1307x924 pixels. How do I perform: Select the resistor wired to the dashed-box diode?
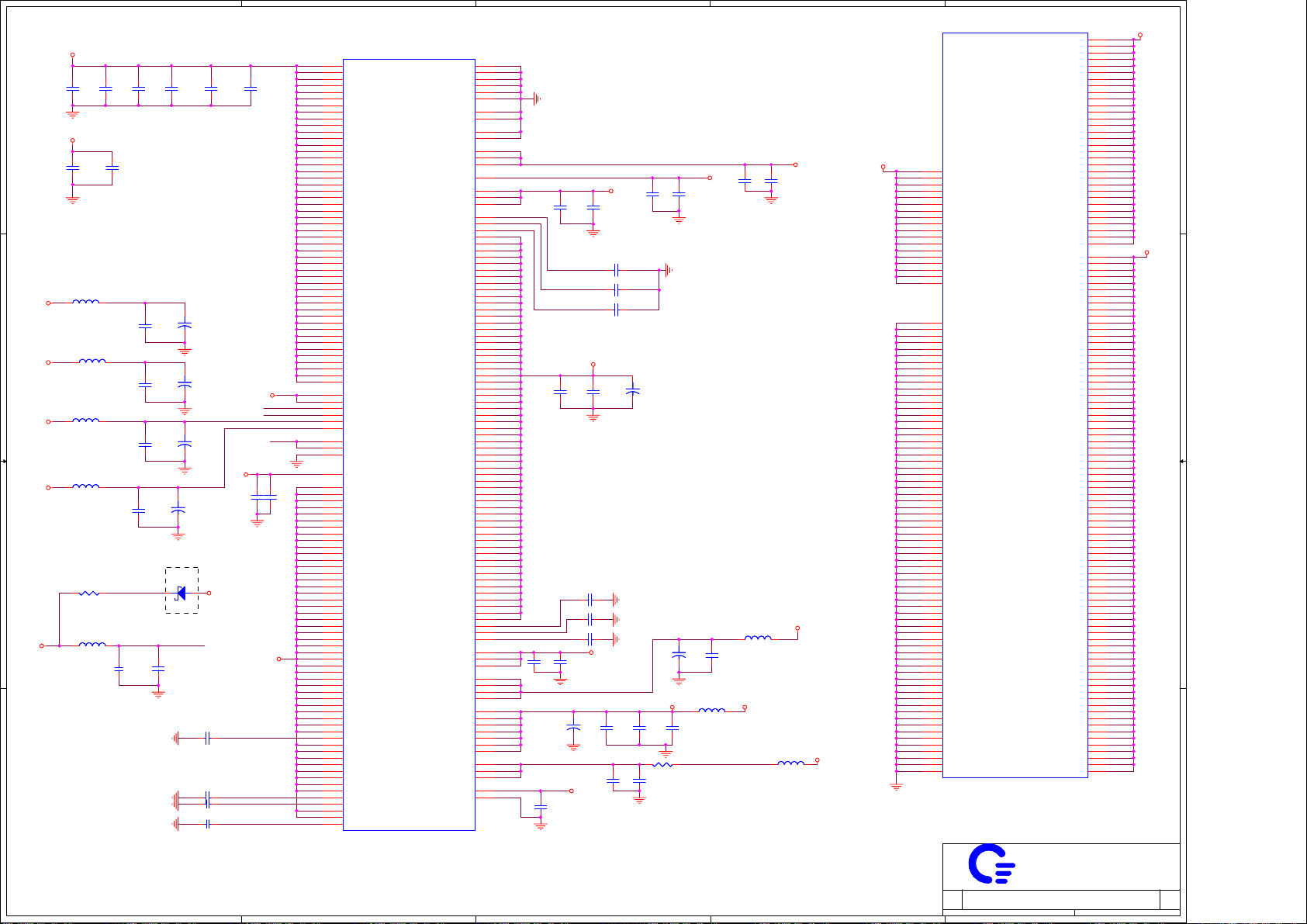point(89,593)
